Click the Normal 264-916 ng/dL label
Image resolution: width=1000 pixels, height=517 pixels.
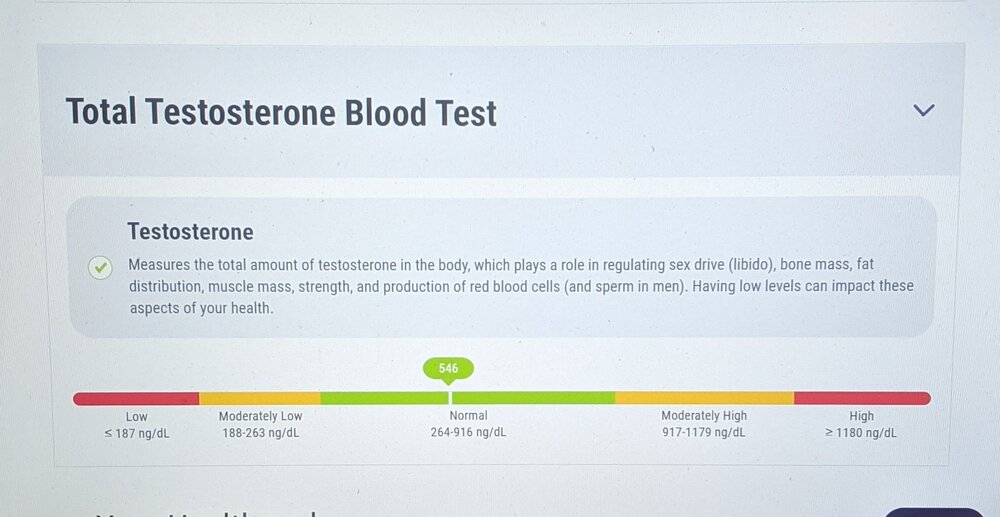click(x=468, y=424)
